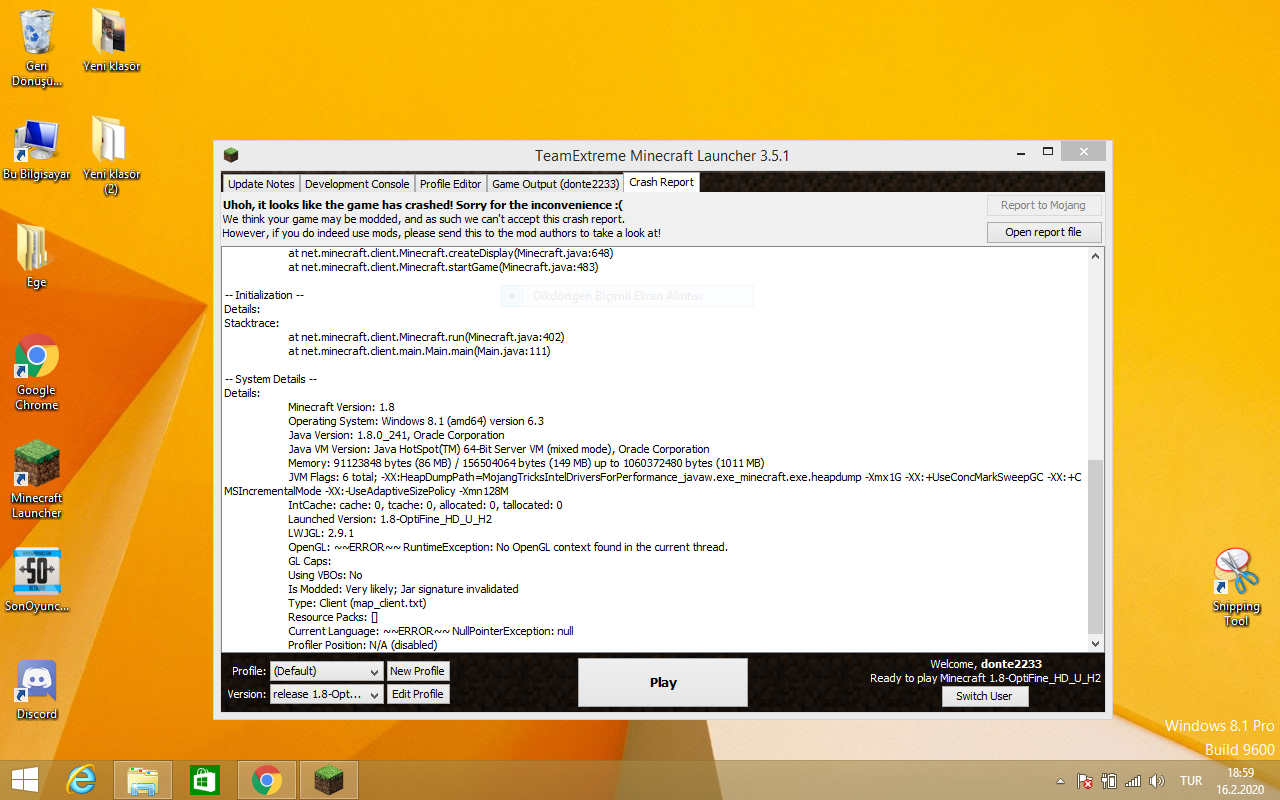Open the network signal tray icon
Image resolution: width=1280 pixels, height=800 pixels.
[1133, 781]
